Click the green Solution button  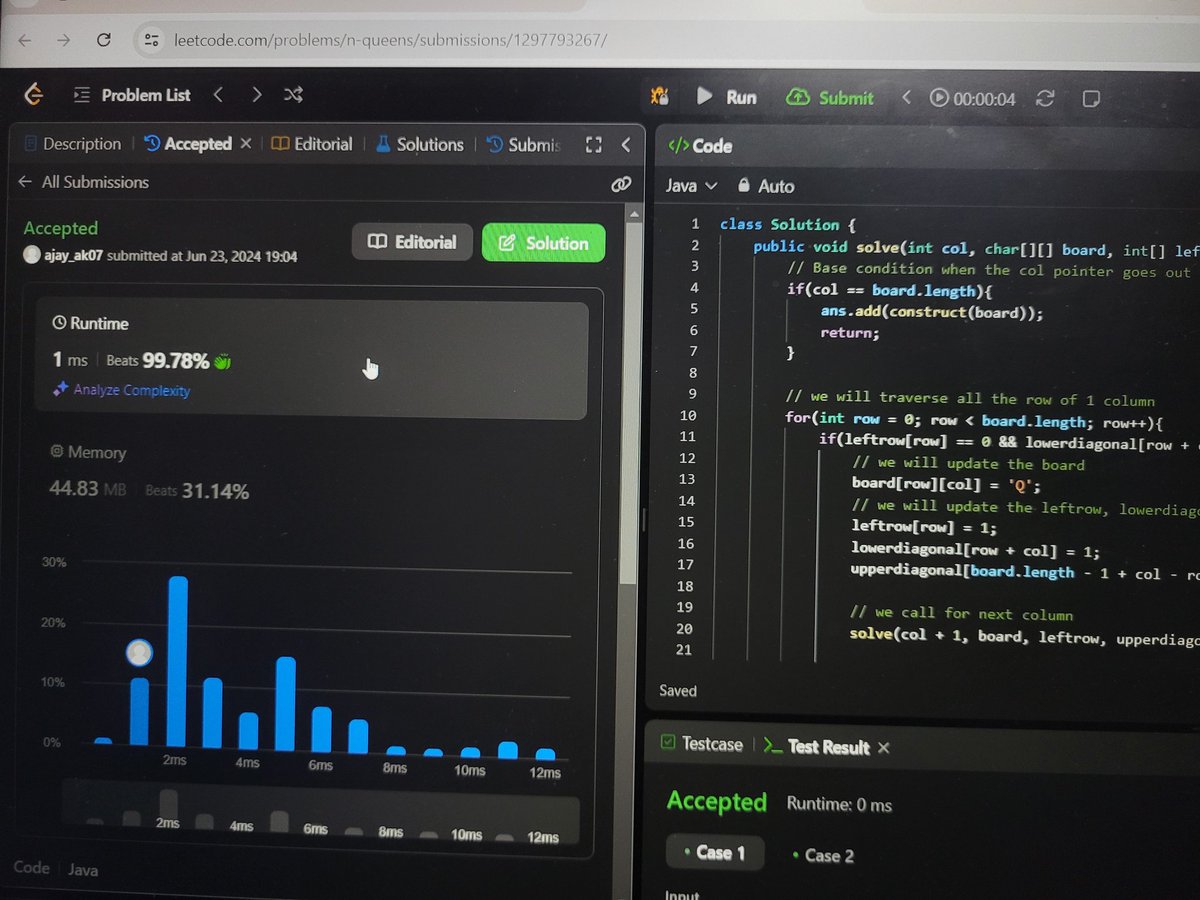point(544,243)
